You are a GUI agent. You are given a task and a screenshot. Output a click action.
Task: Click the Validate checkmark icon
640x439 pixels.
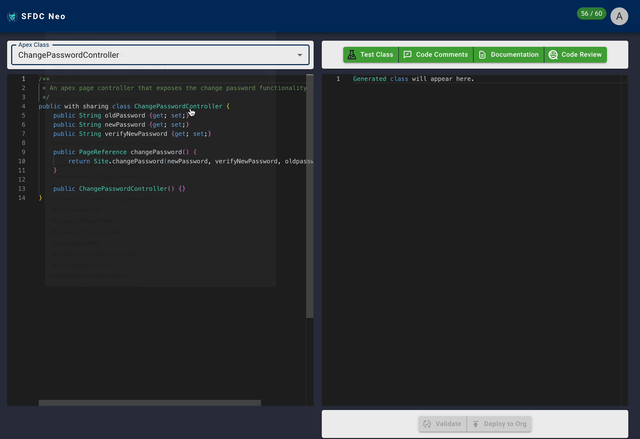coord(427,424)
